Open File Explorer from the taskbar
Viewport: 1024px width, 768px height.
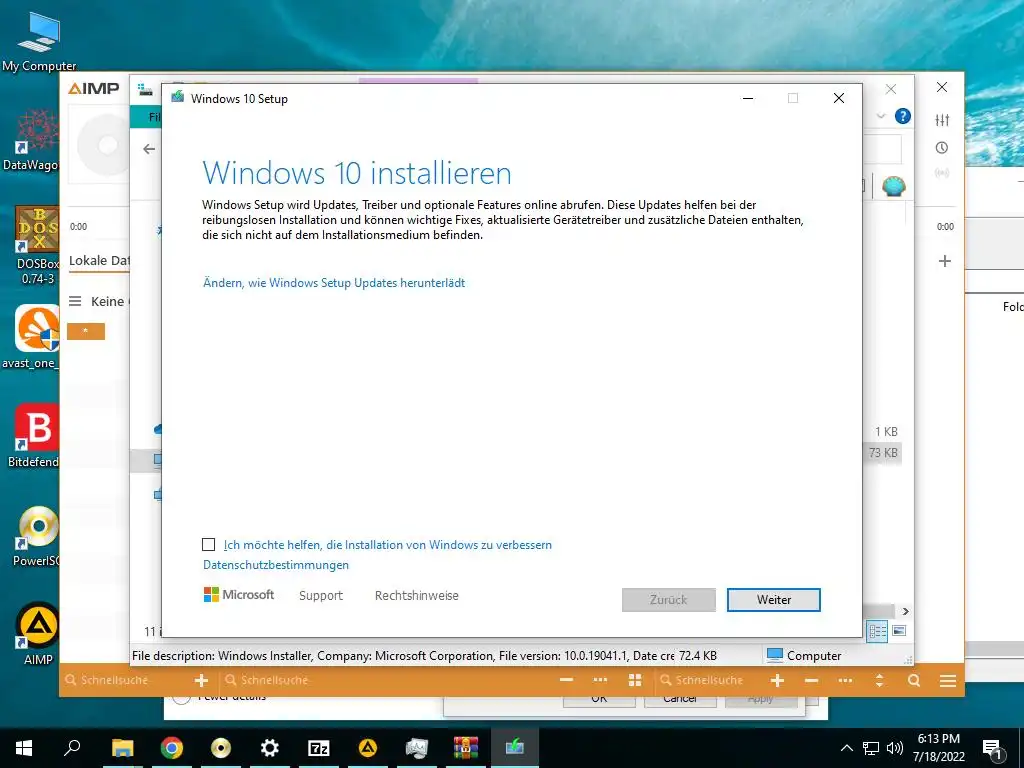point(122,748)
